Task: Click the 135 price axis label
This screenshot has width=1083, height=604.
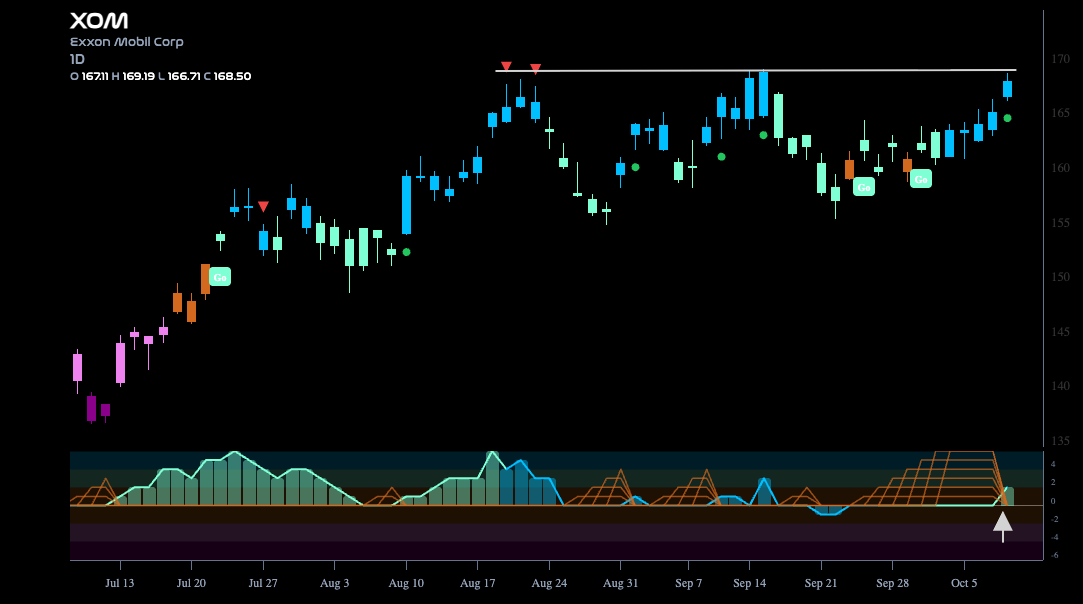Action: [1060, 440]
